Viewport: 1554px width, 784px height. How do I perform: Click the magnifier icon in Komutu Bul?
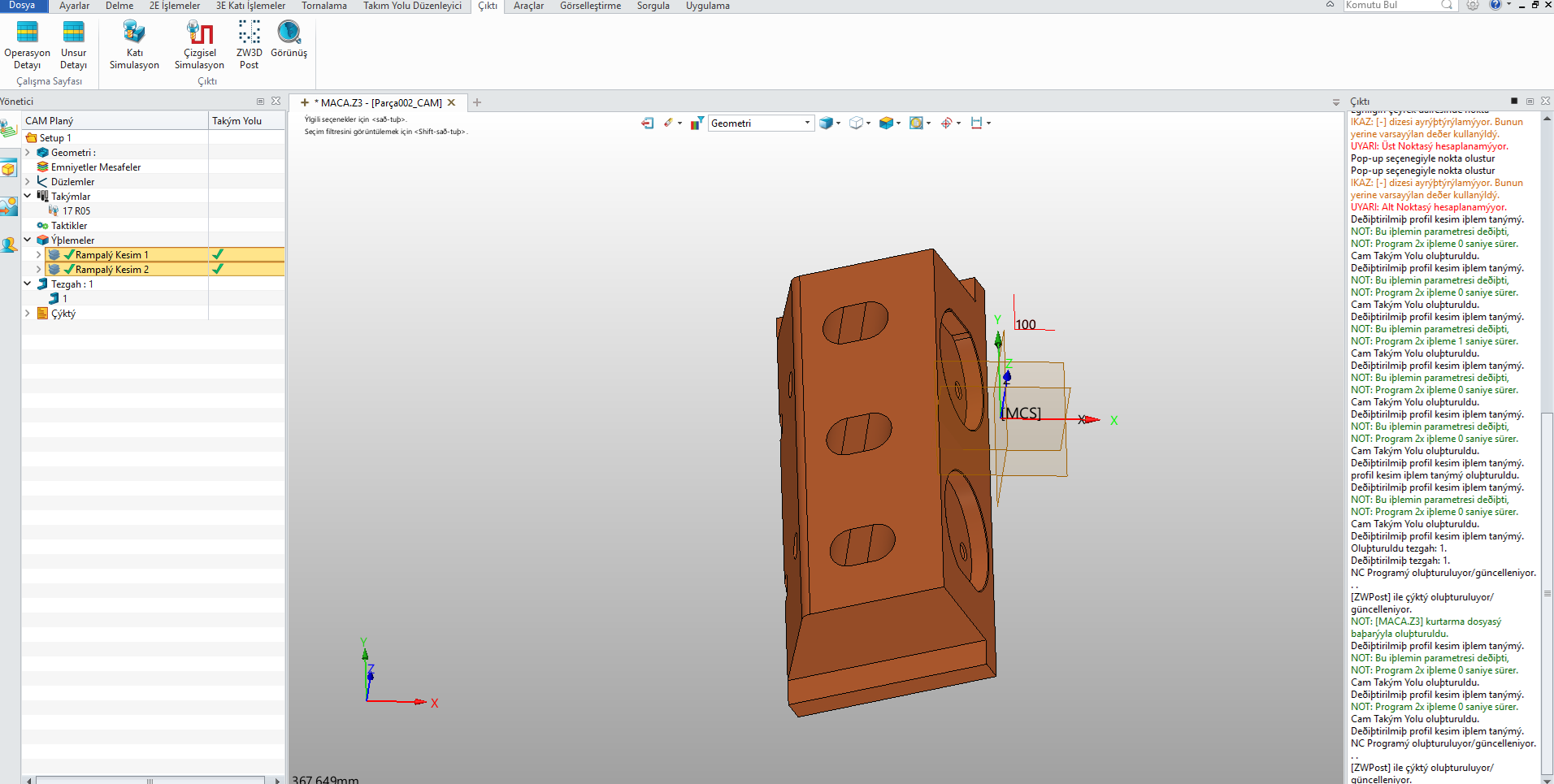pyautogui.click(x=1447, y=5)
